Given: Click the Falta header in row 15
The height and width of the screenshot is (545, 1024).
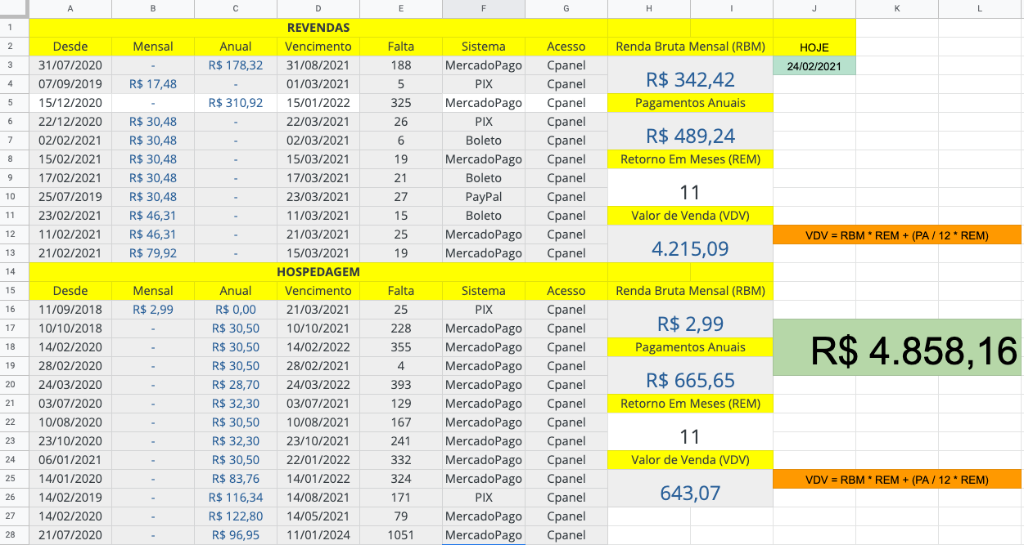Looking at the screenshot, I should [401, 290].
